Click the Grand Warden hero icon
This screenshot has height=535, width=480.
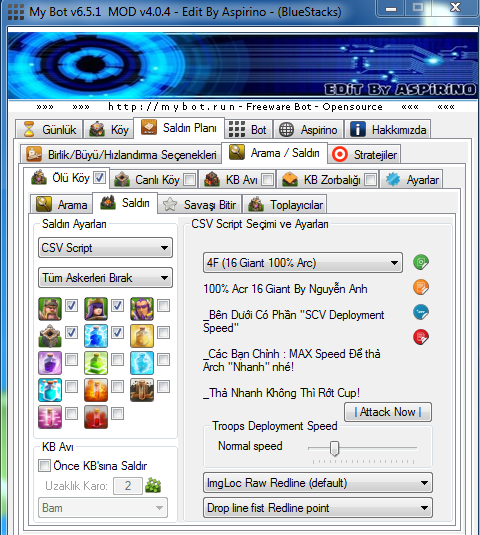click(142, 309)
